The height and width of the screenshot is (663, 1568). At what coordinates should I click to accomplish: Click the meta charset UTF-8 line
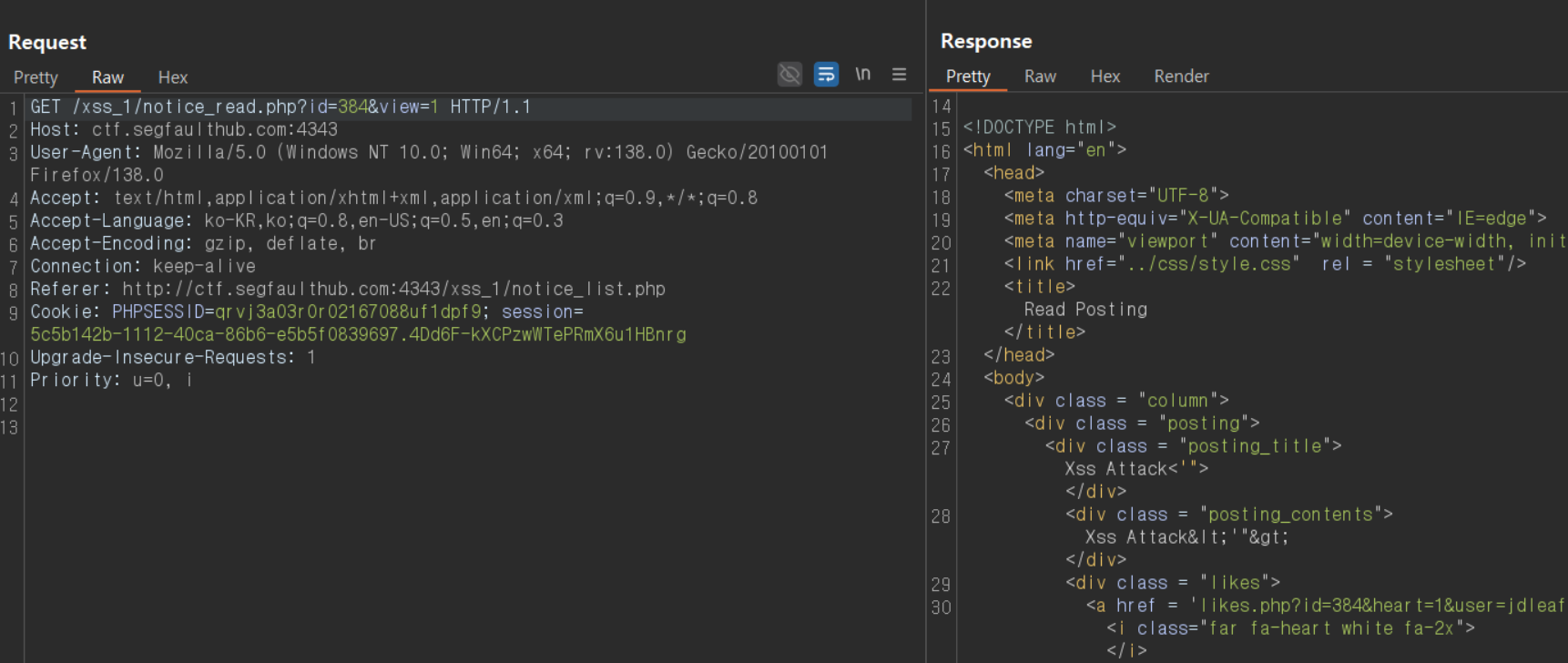(1116, 195)
